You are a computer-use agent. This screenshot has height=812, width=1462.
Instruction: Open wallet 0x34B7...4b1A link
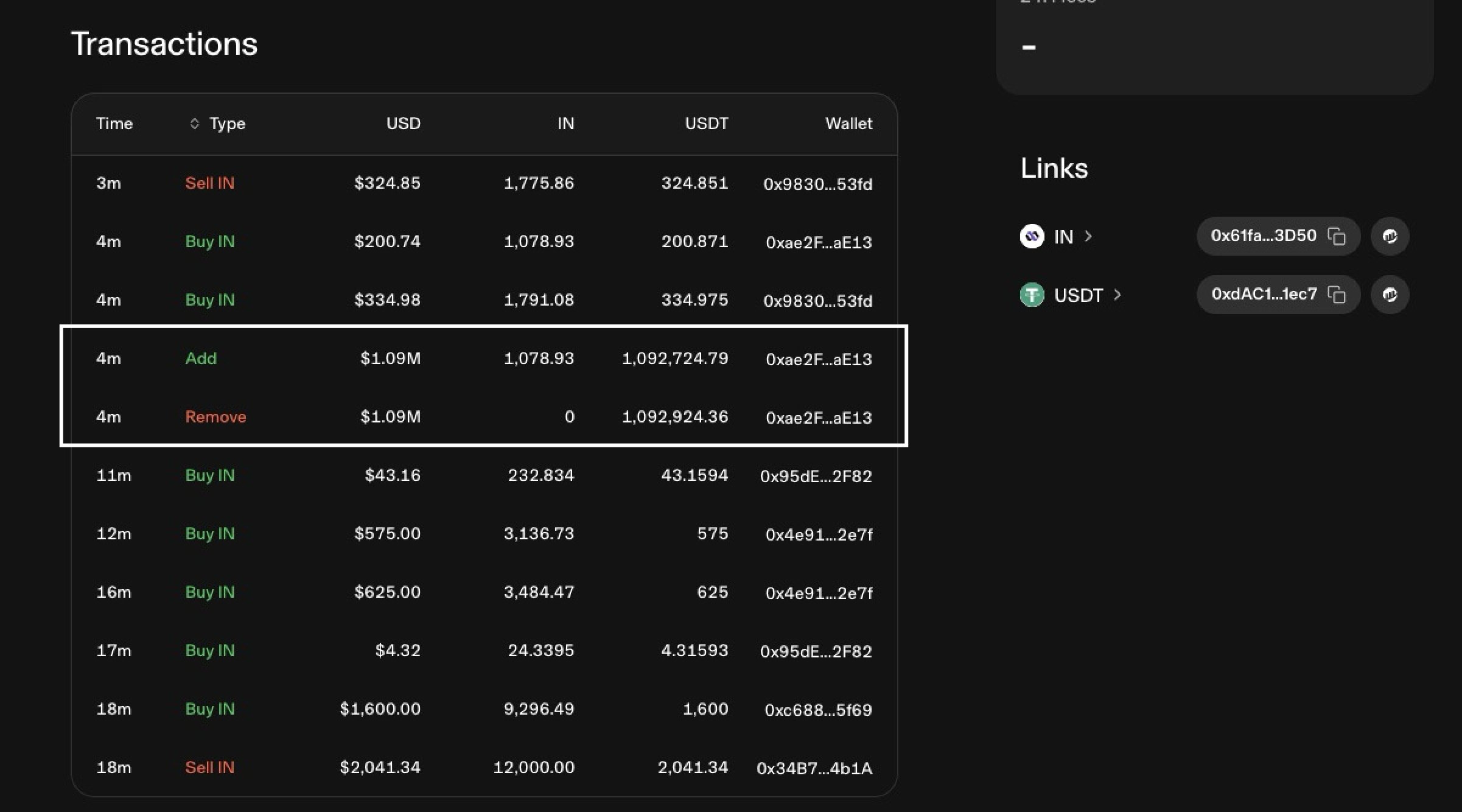[814, 768]
